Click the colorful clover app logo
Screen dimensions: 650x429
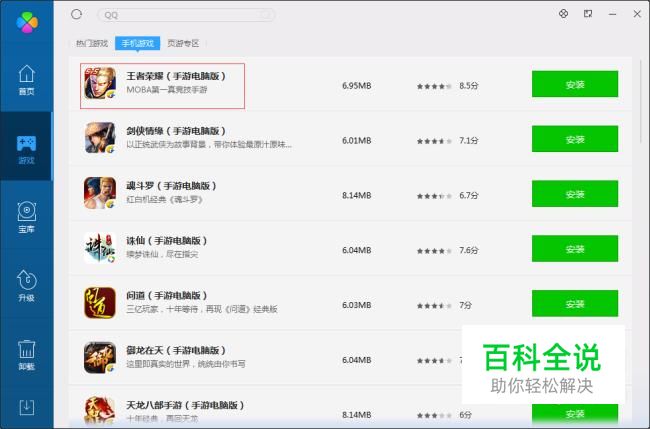pyautogui.click(x=27, y=22)
